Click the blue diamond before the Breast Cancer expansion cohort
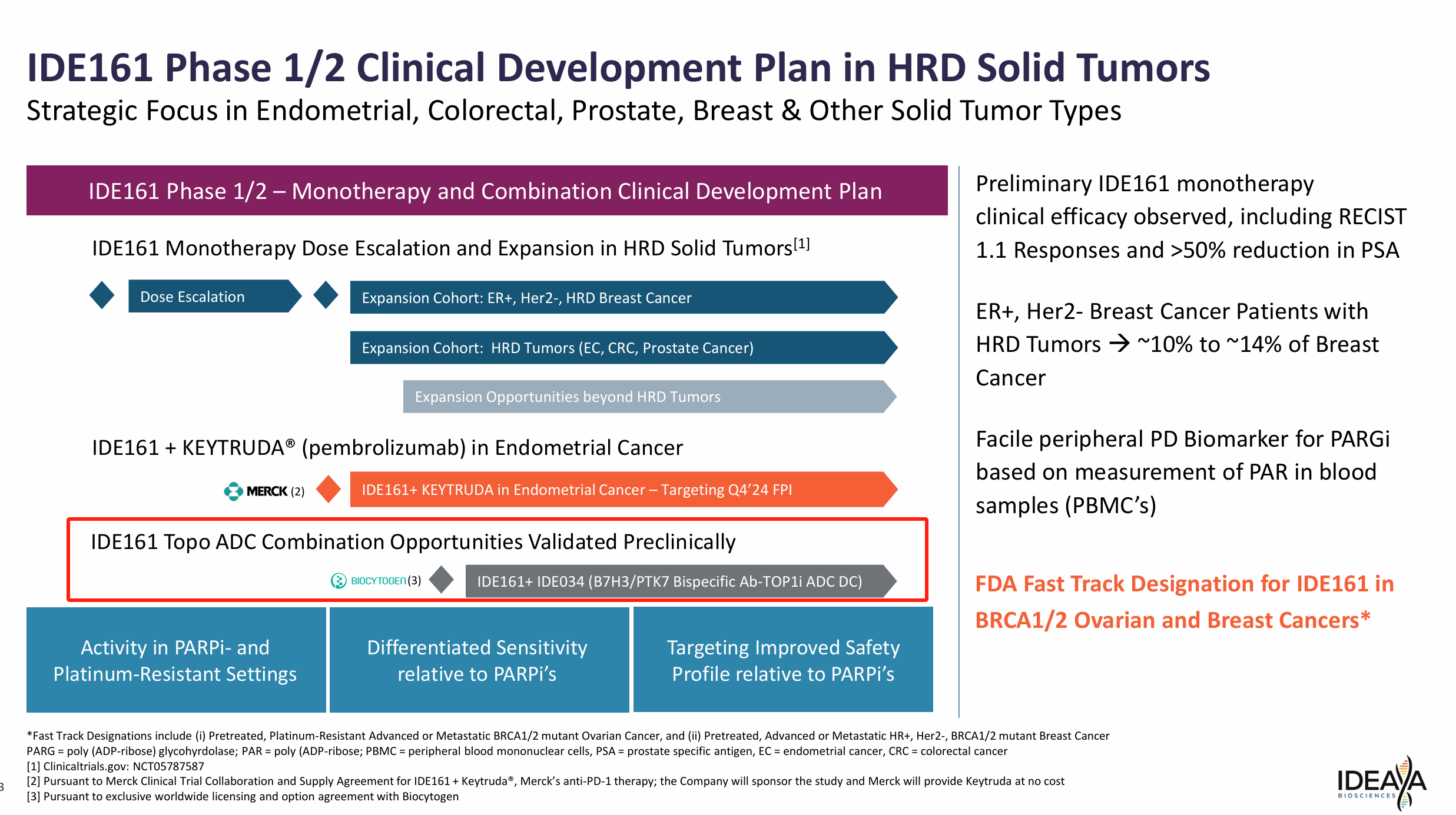The width and height of the screenshot is (1456, 815). (326, 295)
